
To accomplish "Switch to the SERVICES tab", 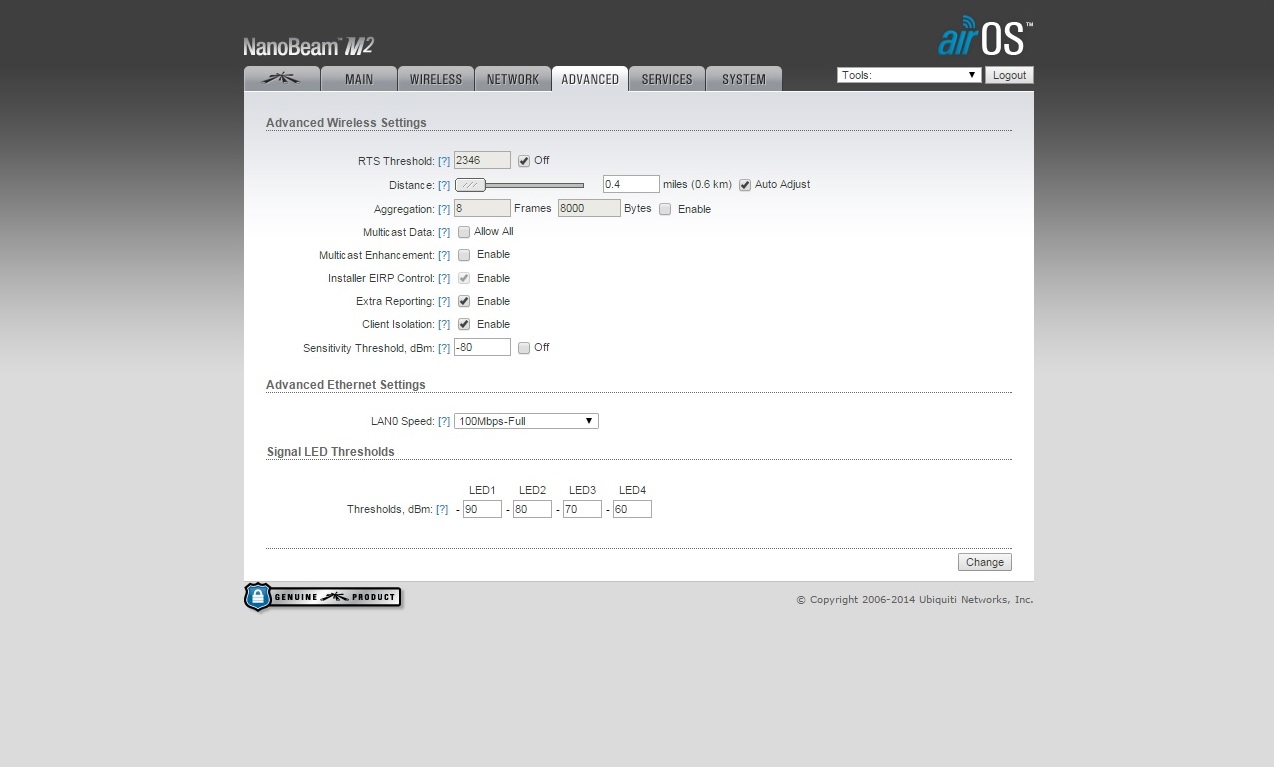I will (667, 79).
